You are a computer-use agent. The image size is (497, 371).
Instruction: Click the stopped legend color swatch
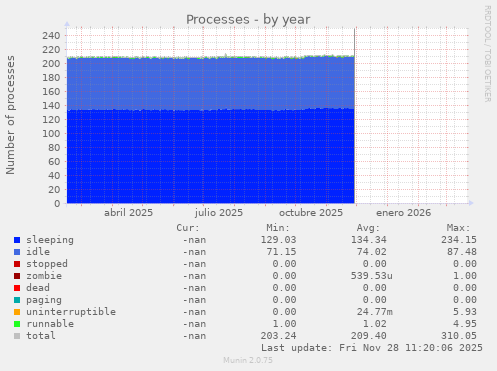click(x=17, y=264)
